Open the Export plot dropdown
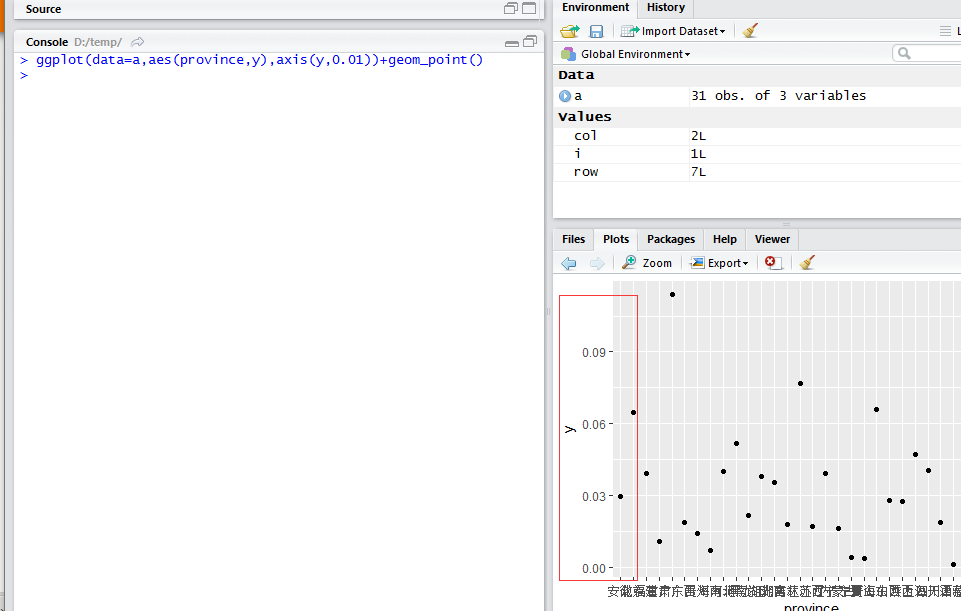 pos(720,263)
